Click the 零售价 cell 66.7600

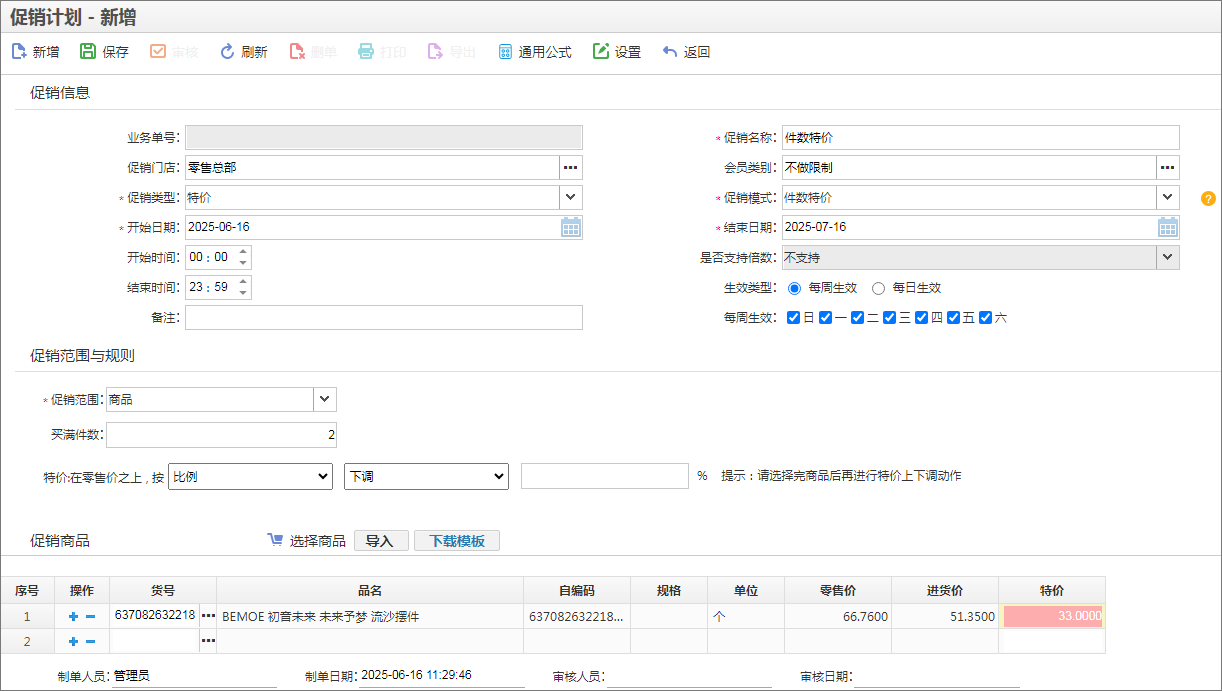838,616
